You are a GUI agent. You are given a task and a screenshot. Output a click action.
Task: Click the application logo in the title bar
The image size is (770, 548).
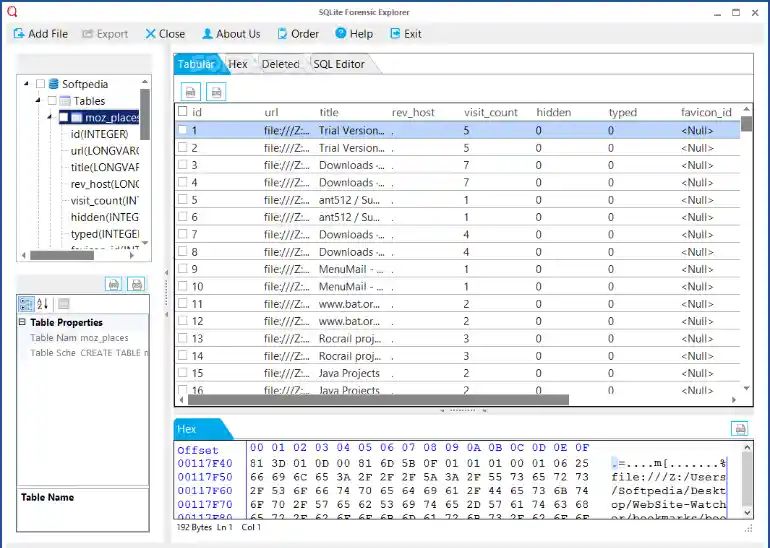(x=12, y=11)
